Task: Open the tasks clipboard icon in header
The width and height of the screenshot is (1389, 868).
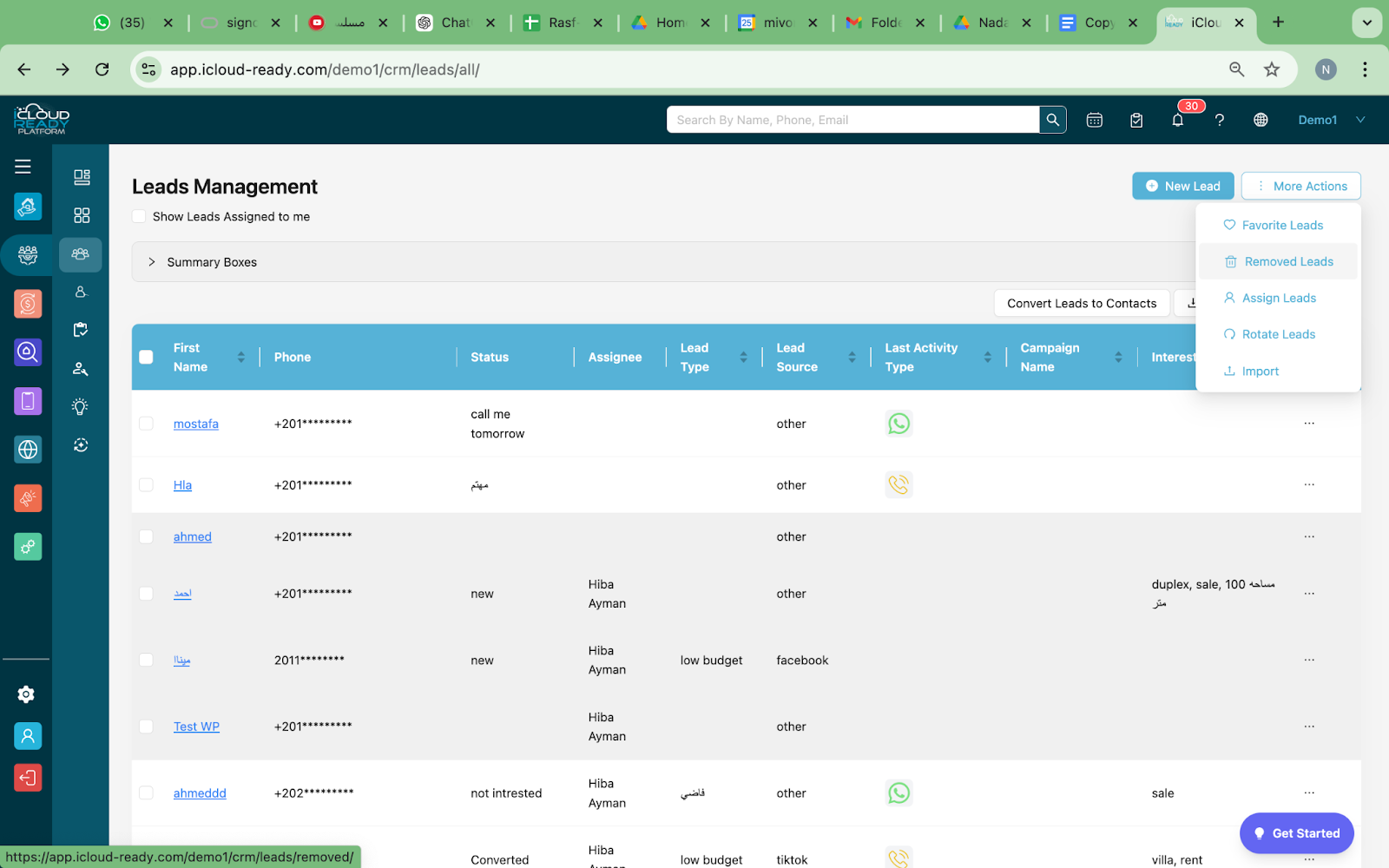Action: [x=1136, y=120]
